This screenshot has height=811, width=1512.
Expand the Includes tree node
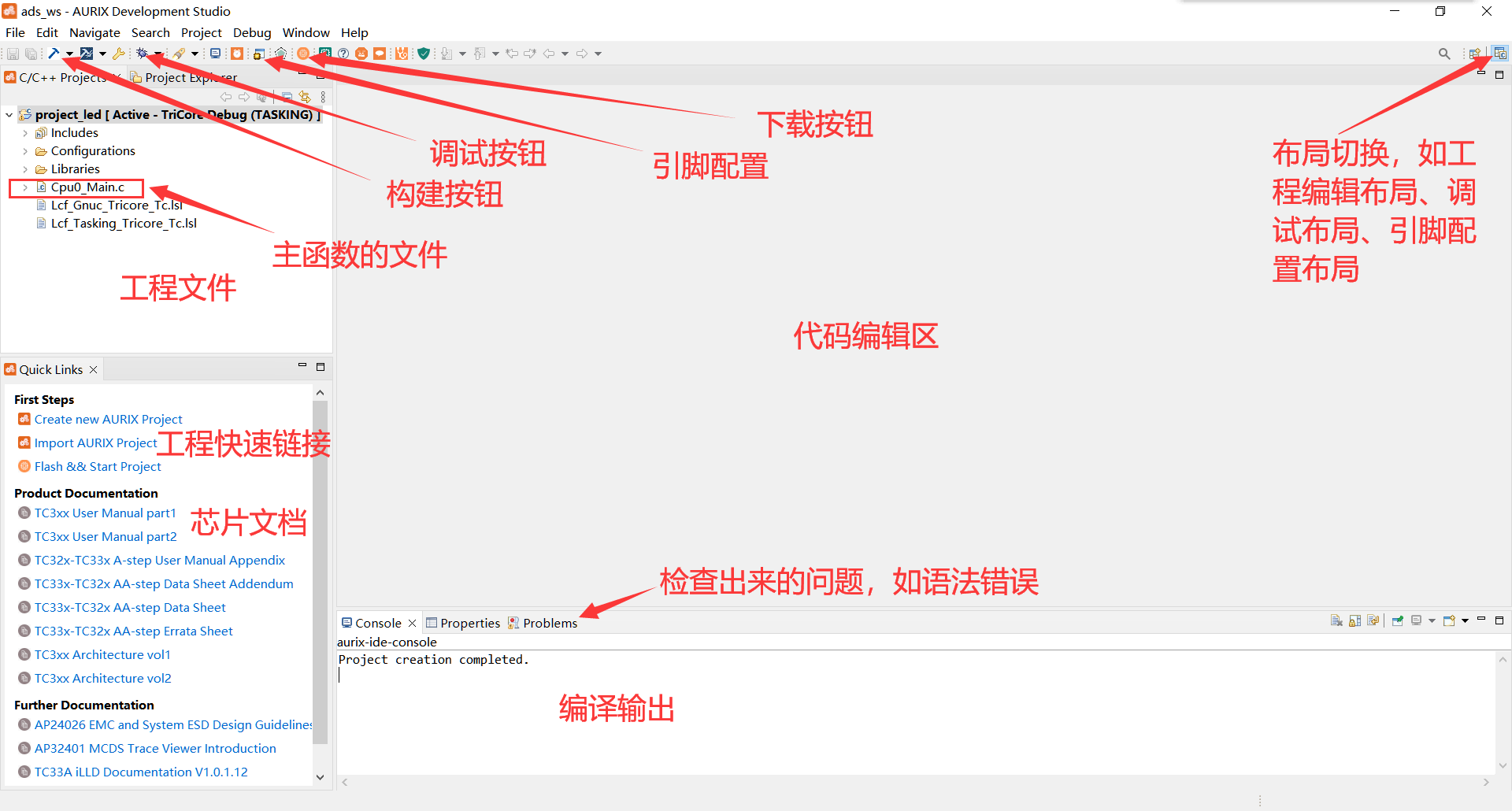coord(25,133)
